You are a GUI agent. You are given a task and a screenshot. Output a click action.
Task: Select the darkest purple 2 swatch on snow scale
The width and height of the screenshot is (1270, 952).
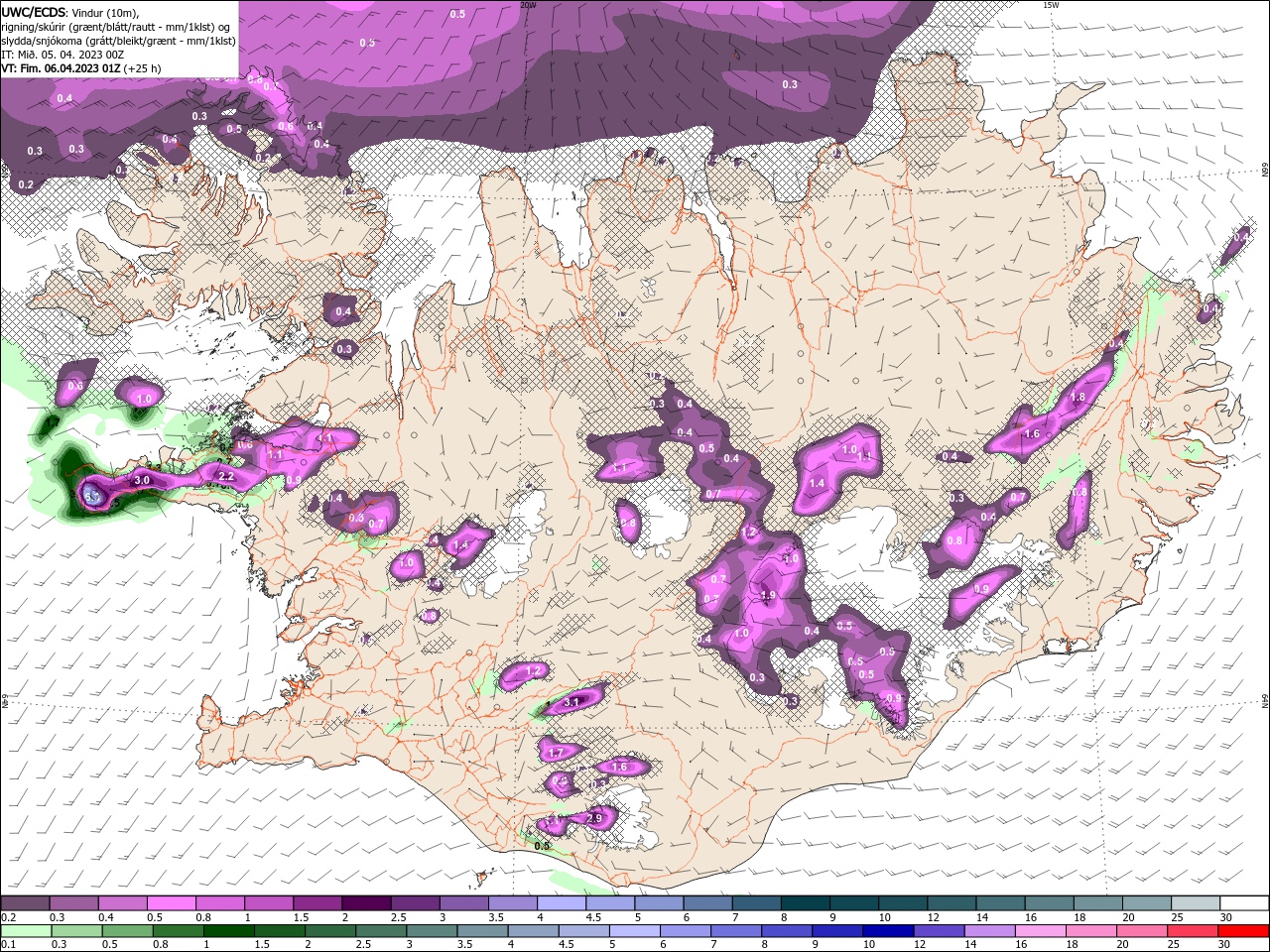tap(366, 903)
